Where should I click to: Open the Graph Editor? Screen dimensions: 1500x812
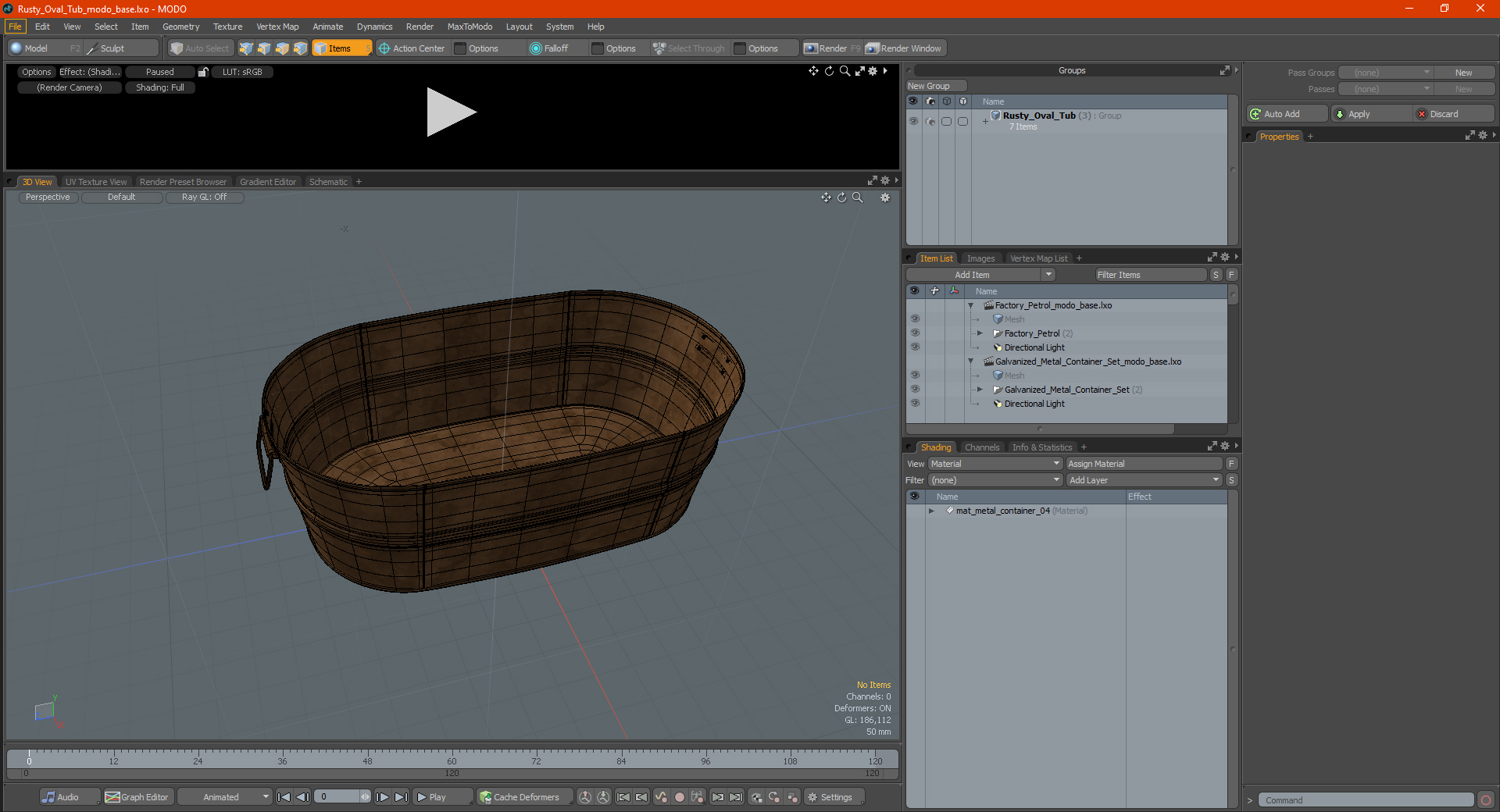click(137, 797)
